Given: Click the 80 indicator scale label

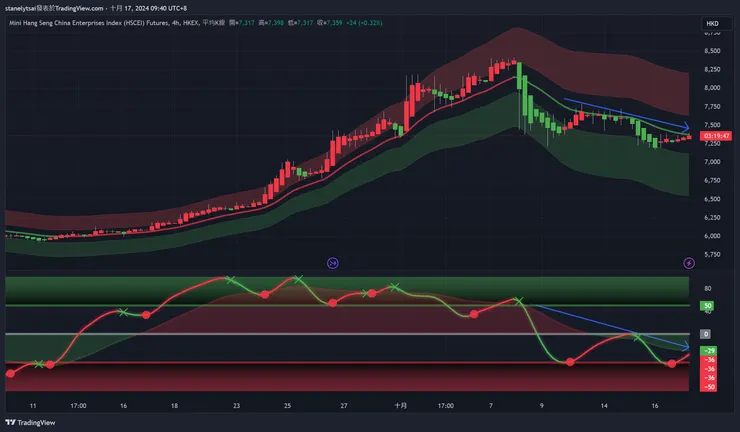Looking at the screenshot, I should [707, 288].
